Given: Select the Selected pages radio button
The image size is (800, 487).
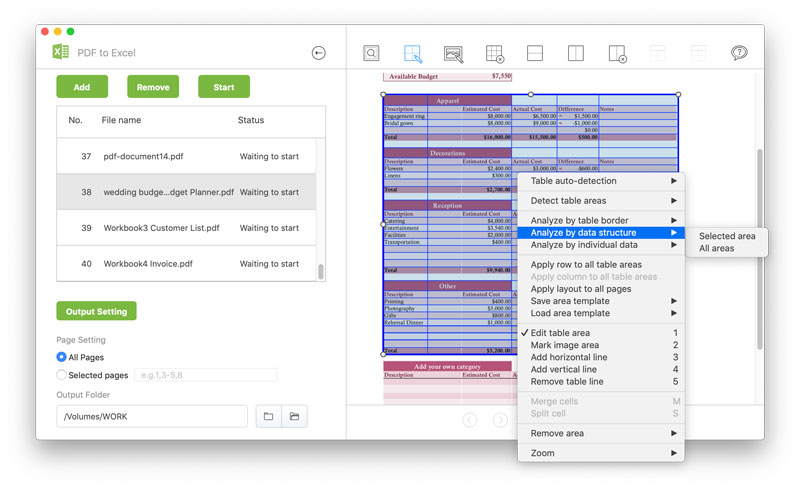Looking at the screenshot, I should click(61, 375).
